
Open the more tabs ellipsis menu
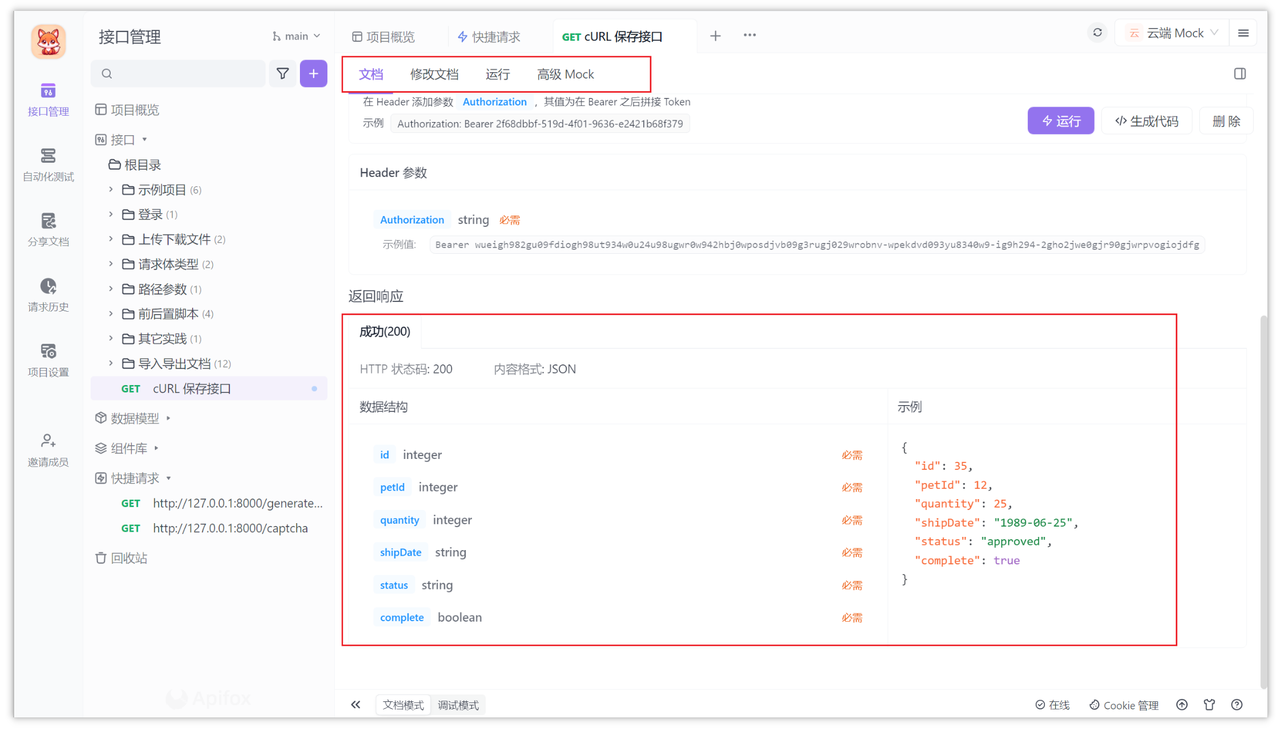click(x=750, y=36)
